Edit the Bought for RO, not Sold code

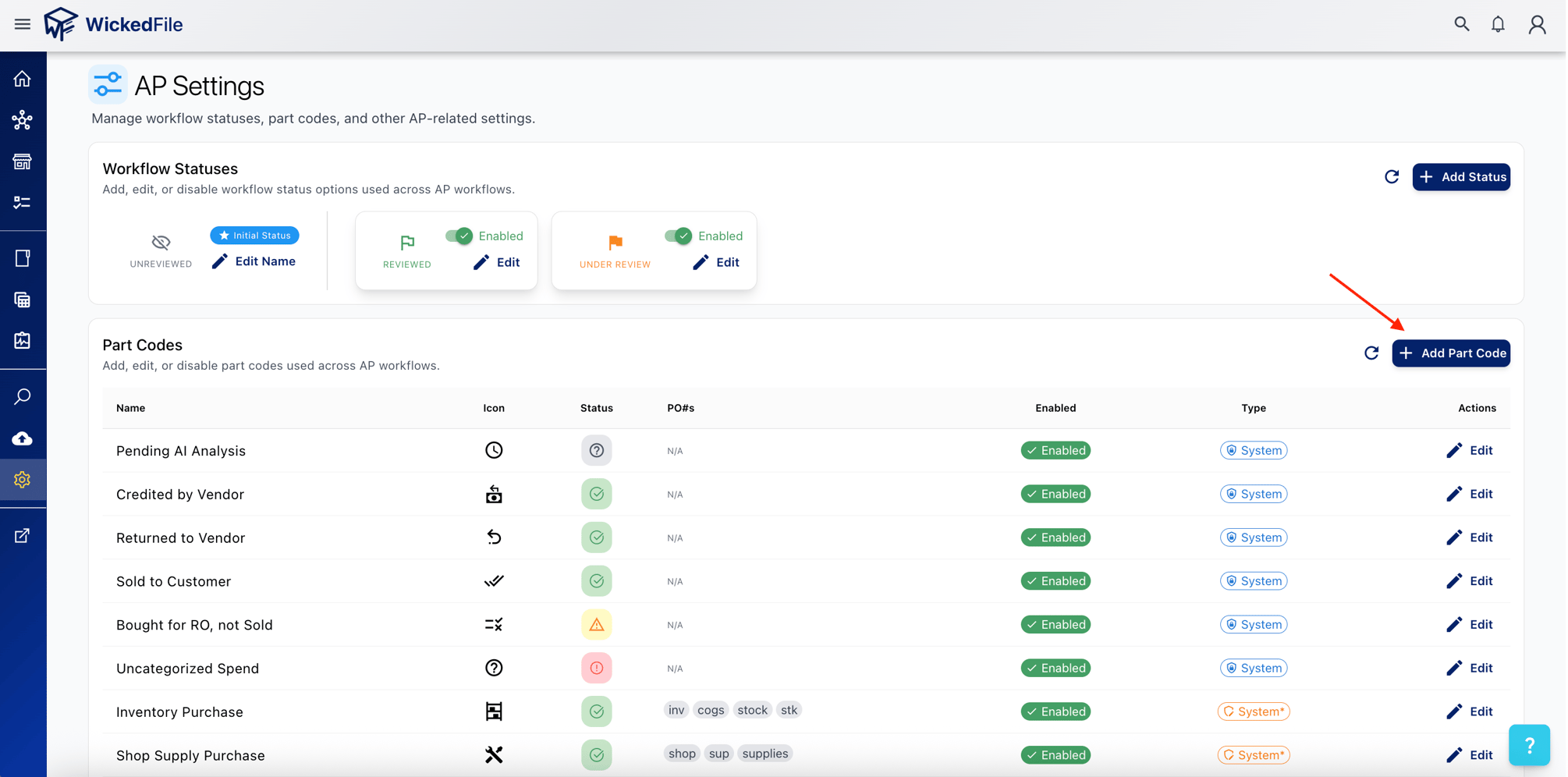tap(1470, 625)
